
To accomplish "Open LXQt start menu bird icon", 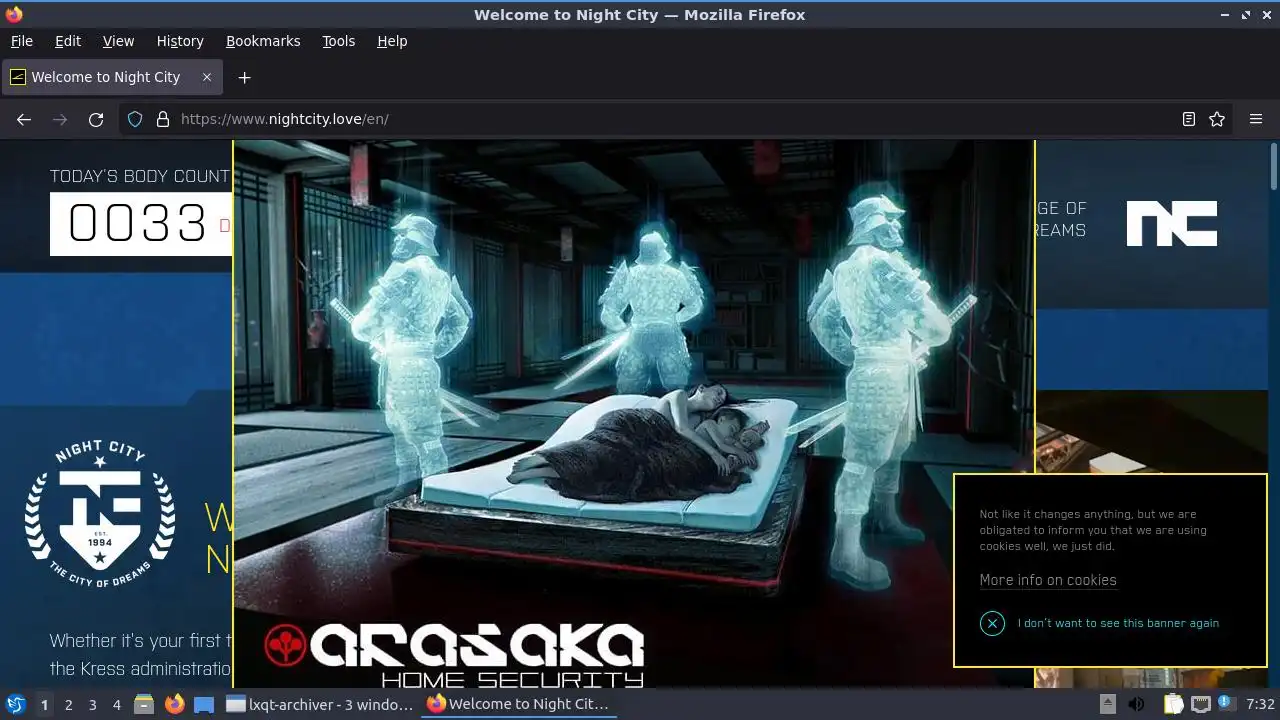I will pos(15,704).
